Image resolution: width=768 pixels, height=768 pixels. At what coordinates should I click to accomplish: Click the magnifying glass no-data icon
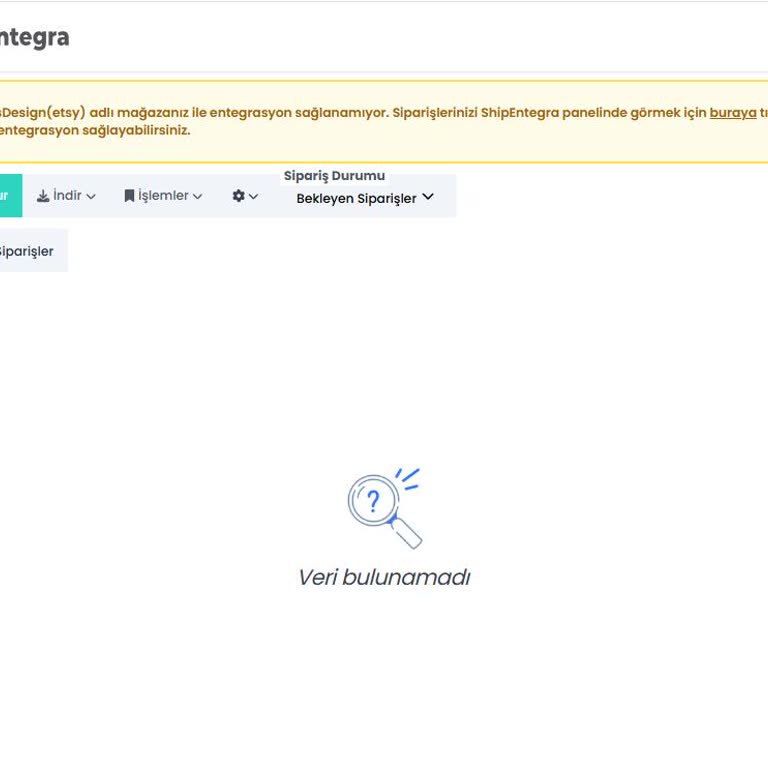[385, 508]
